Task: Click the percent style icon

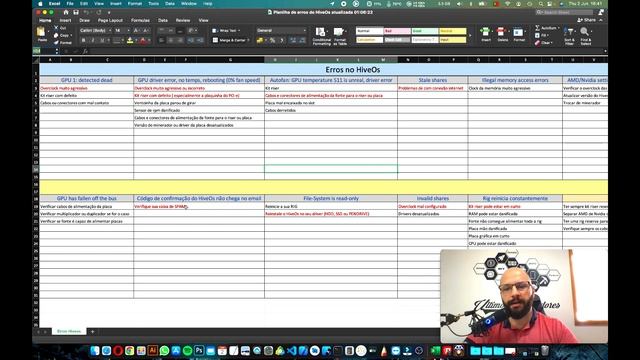Action: coord(272,40)
